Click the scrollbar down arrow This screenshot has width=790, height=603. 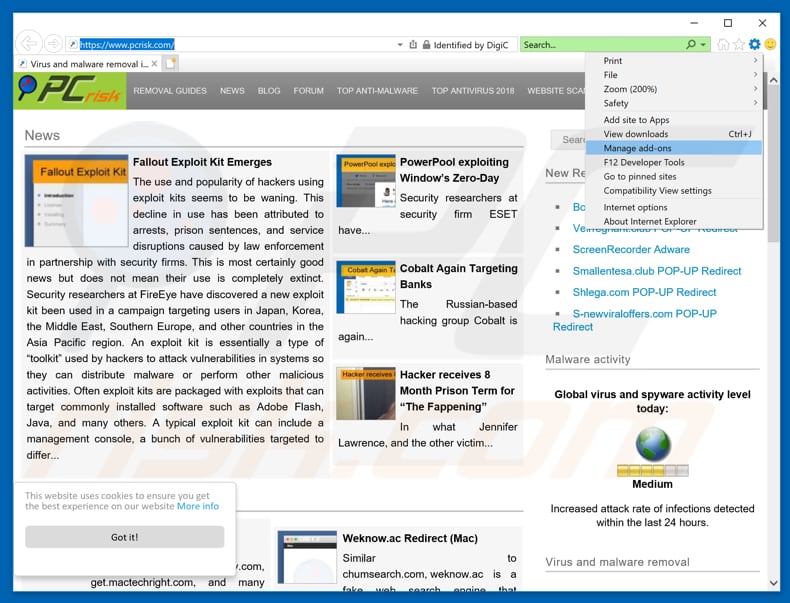pyautogui.click(x=773, y=583)
